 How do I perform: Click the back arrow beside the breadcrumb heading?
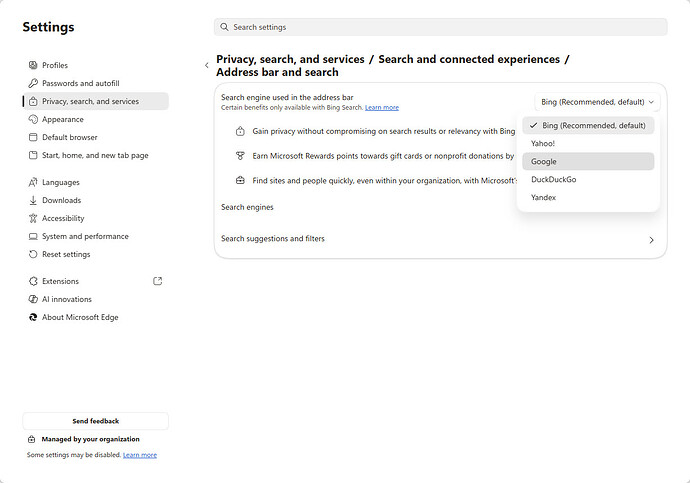206,66
